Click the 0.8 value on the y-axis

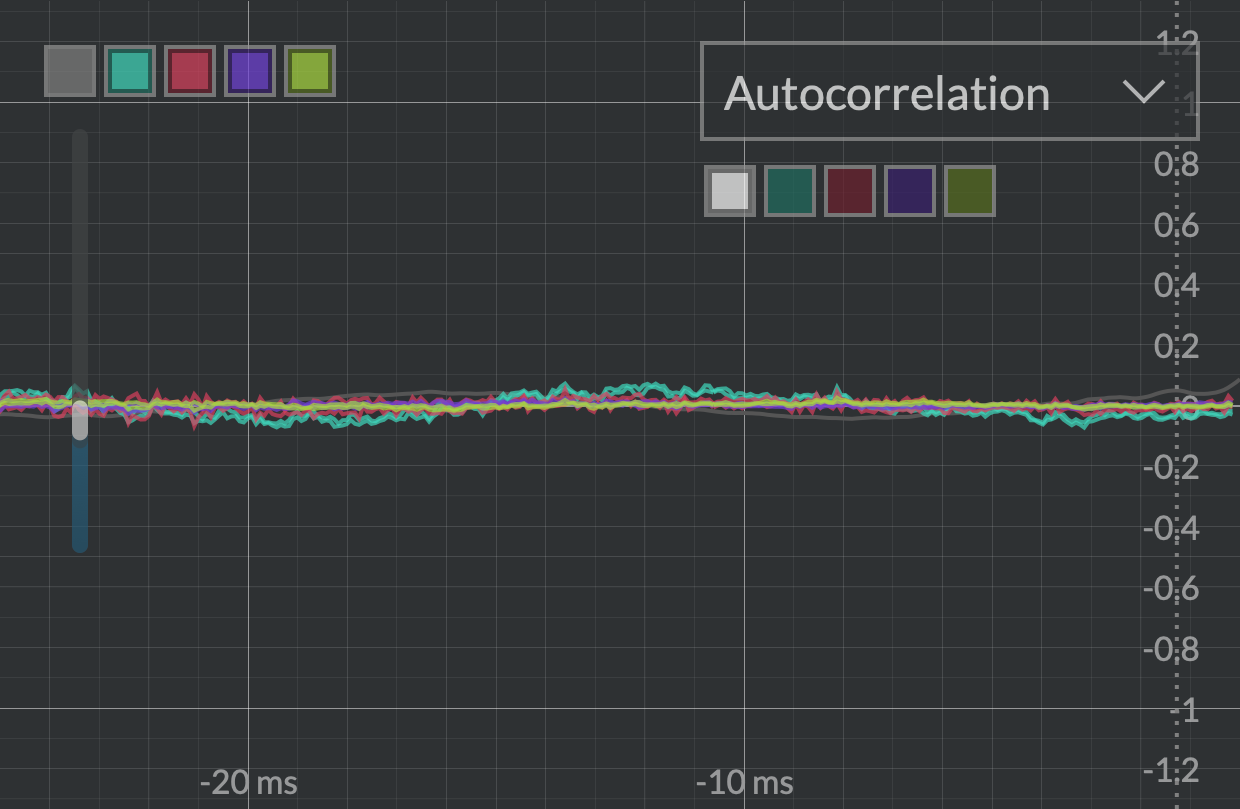pyautogui.click(x=1176, y=164)
